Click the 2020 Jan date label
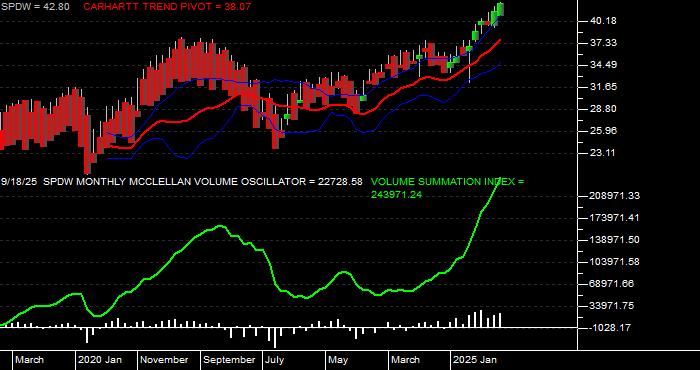The image size is (700, 370). point(100,360)
